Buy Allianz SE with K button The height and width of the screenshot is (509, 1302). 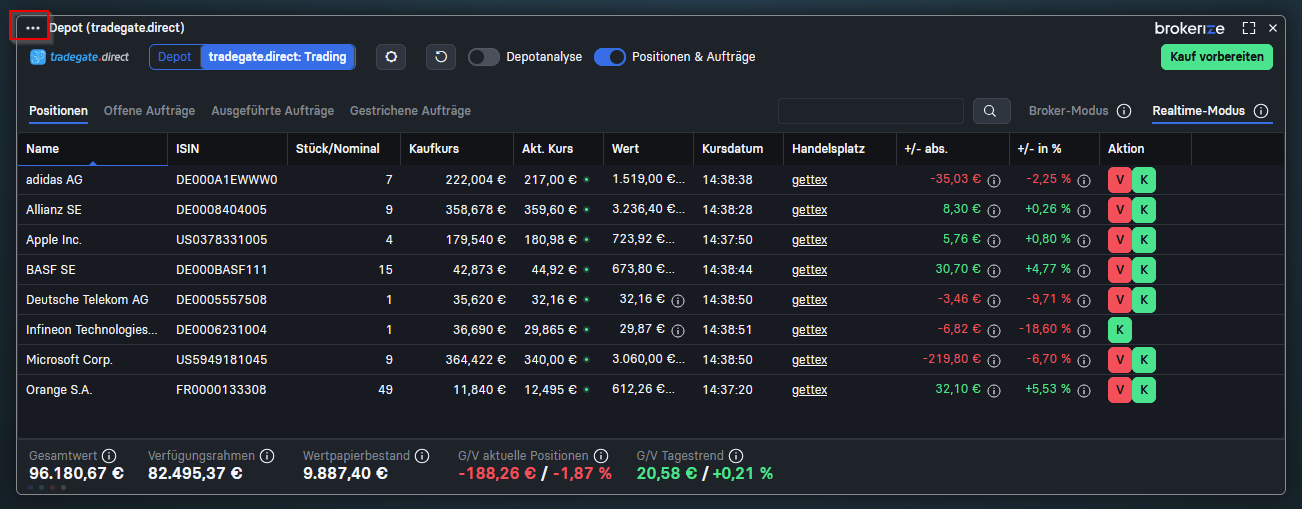1144,211
